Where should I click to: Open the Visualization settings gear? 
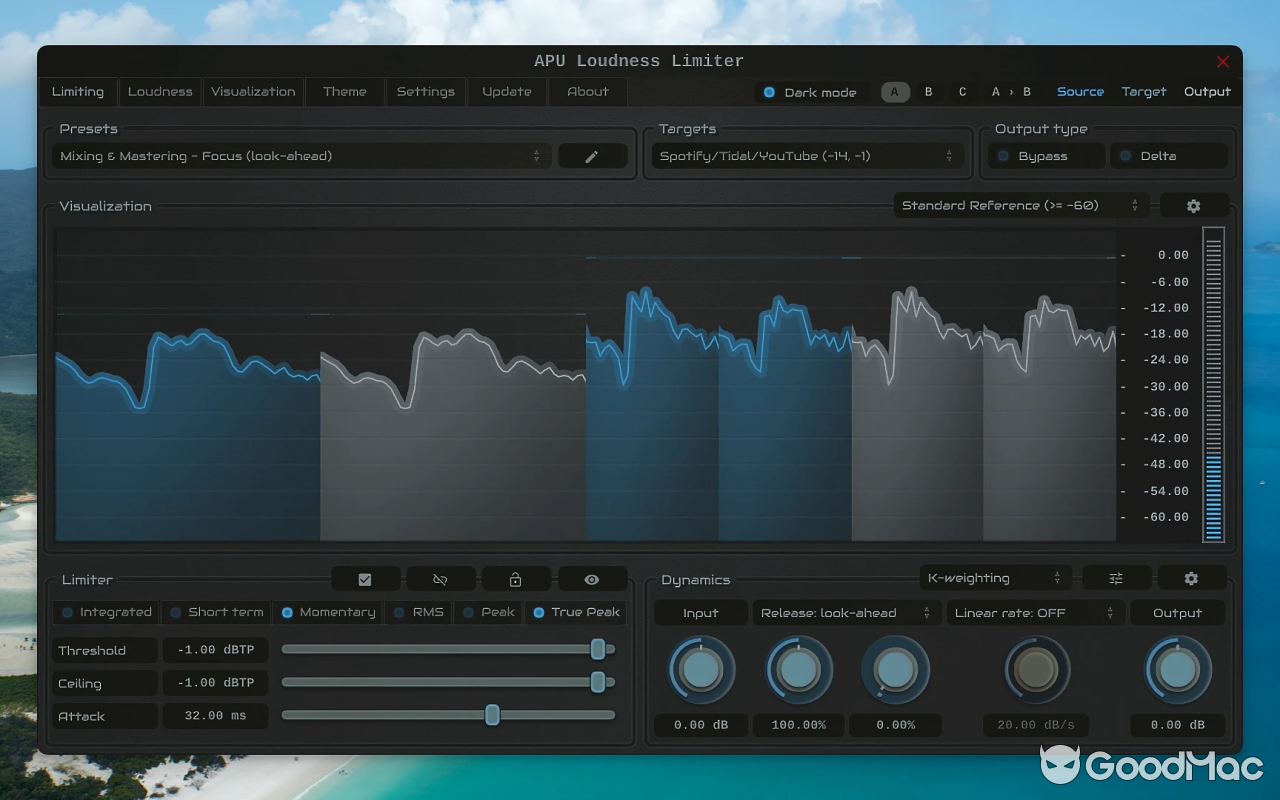coord(1194,205)
